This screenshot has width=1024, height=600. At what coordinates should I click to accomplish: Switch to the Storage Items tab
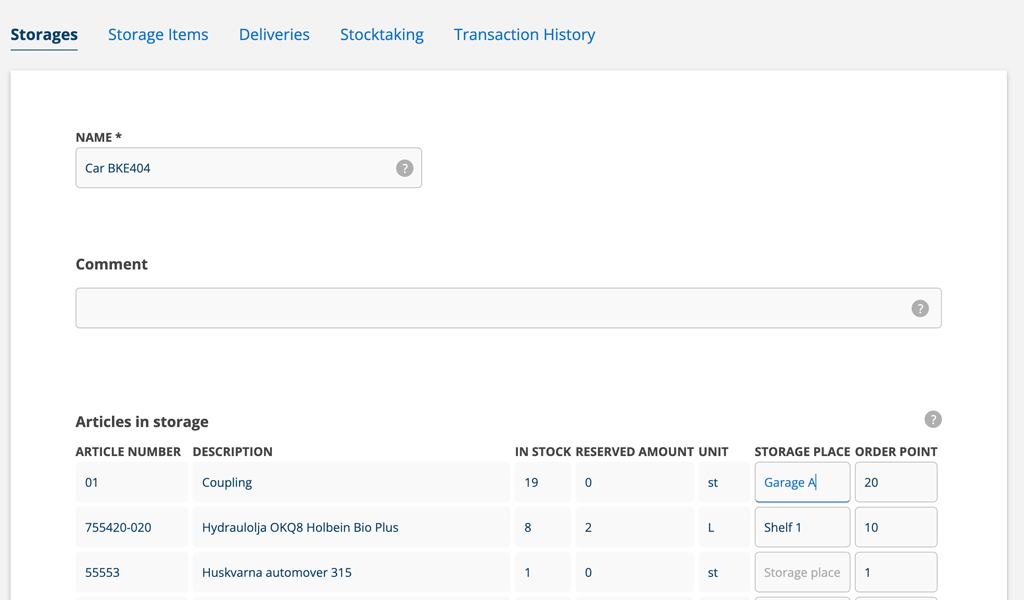click(158, 35)
